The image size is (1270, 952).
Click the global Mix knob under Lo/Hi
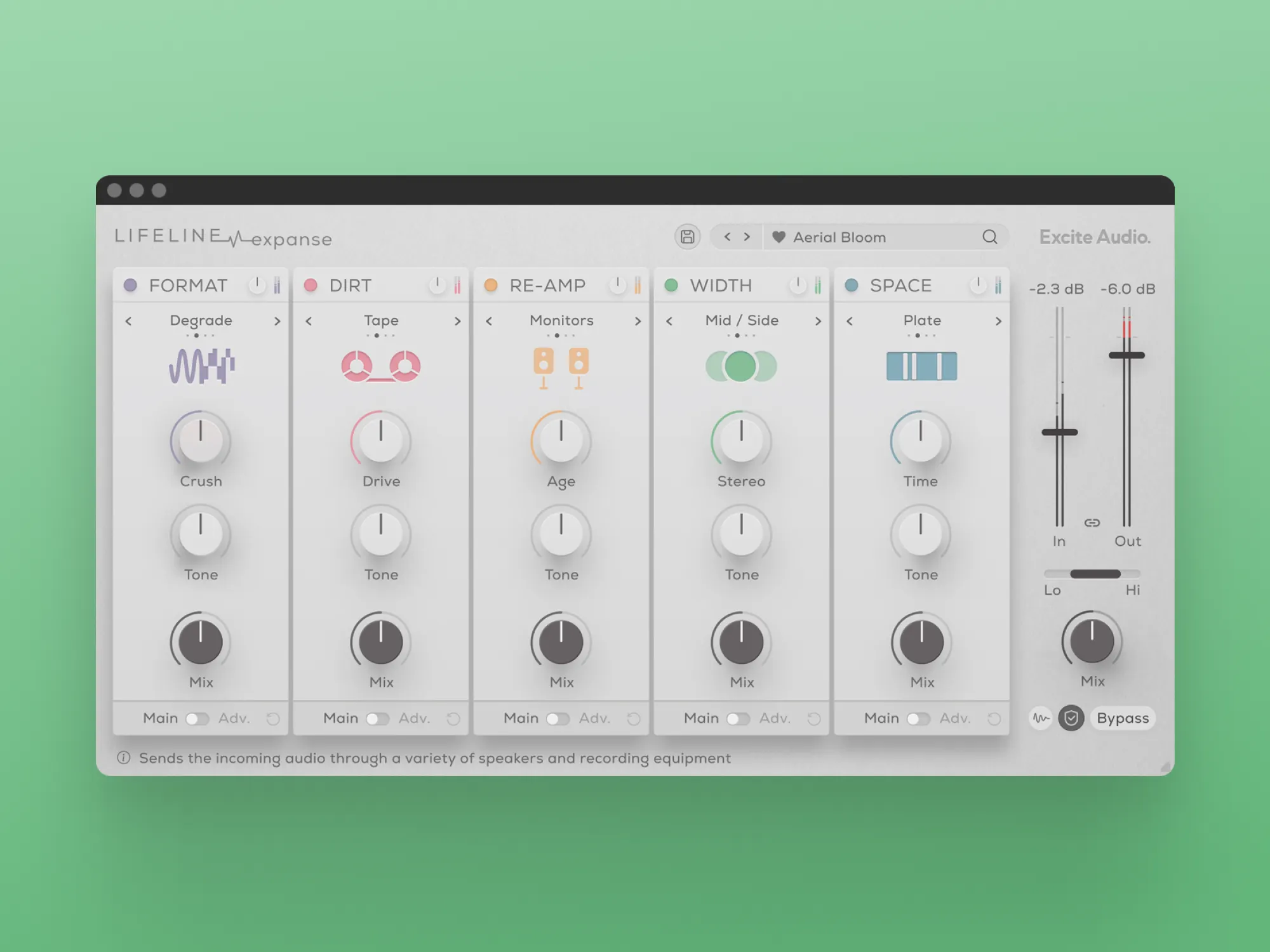point(1092,641)
